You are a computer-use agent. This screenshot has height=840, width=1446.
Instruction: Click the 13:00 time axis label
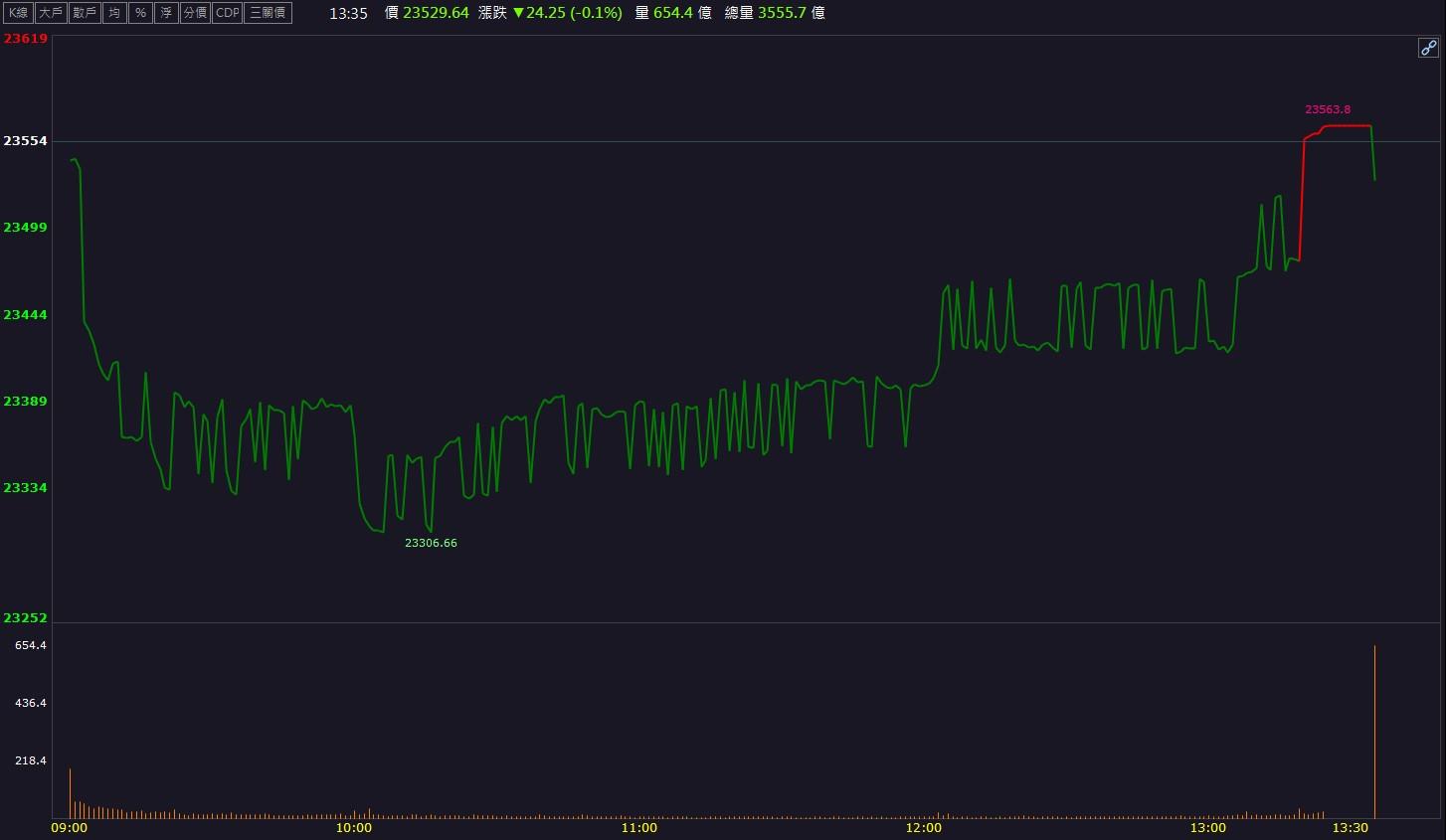coord(1208,828)
